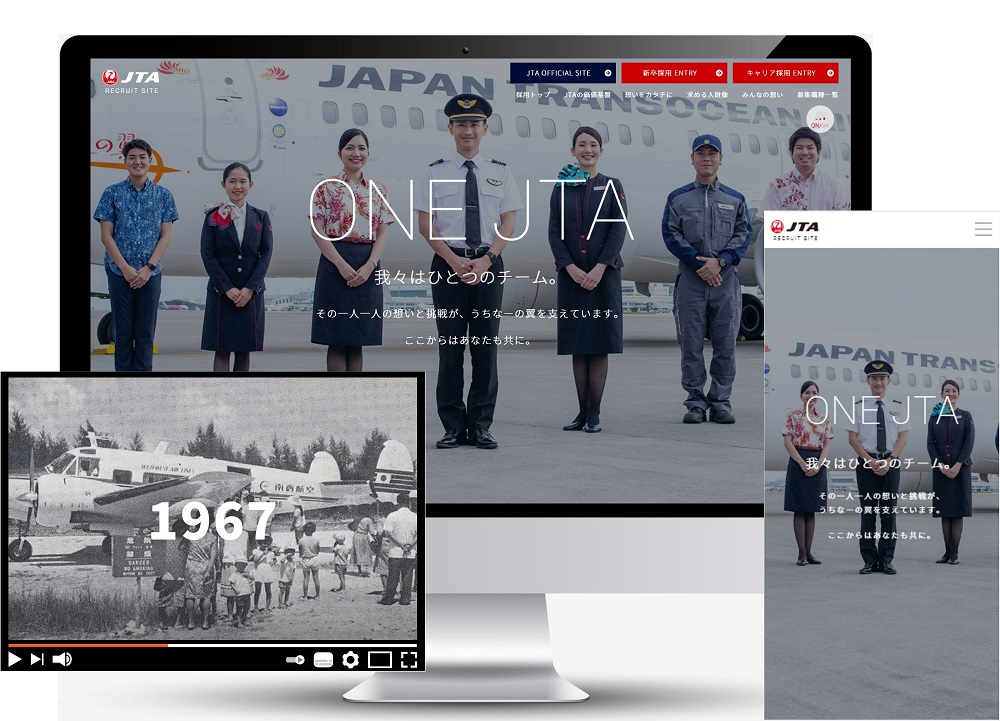Select the 募集職種一覧 menu link
This screenshot has height=721, width=1000.
tap(820, 95)
